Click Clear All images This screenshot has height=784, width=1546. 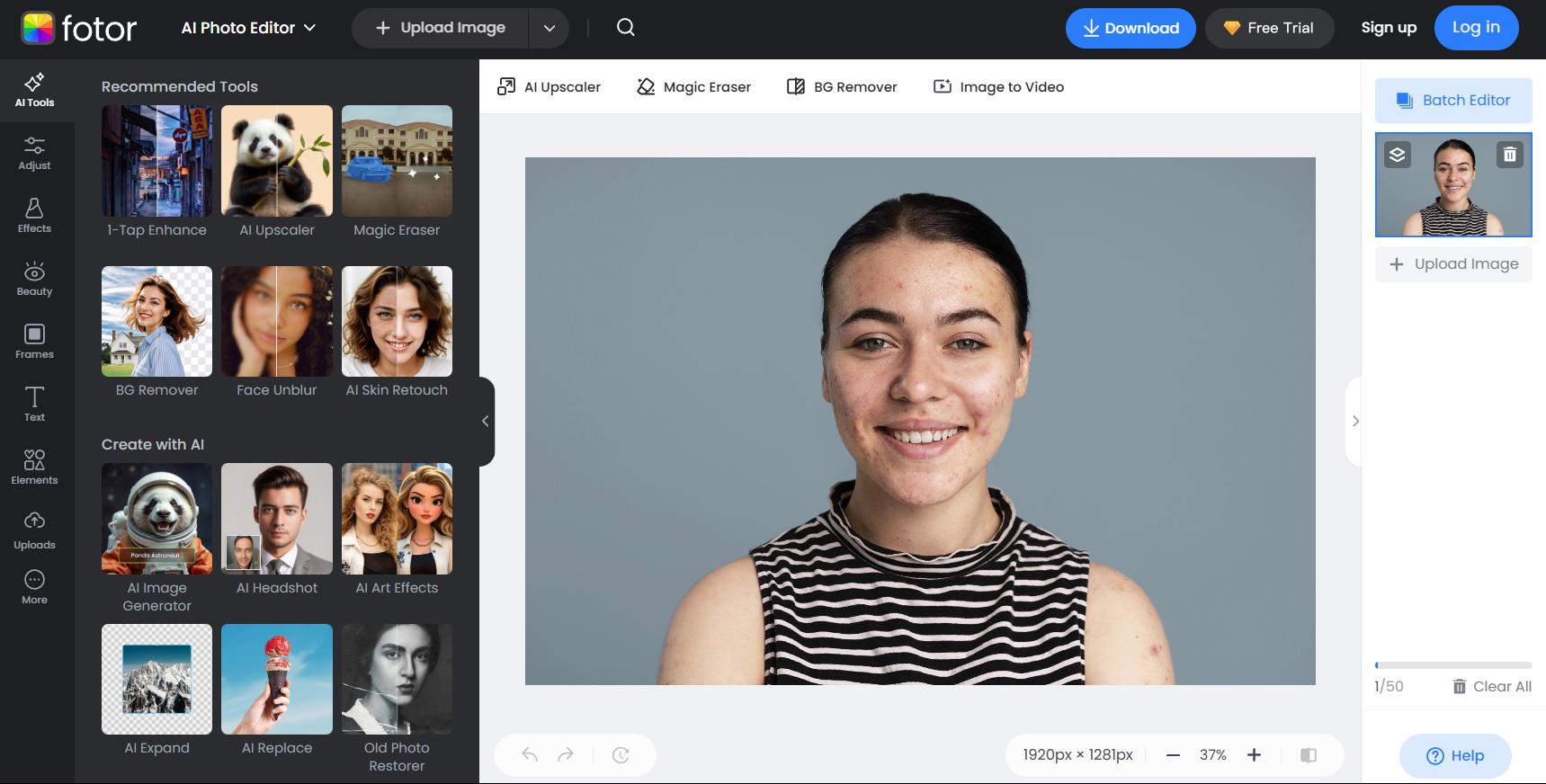tap(1492, 687)
